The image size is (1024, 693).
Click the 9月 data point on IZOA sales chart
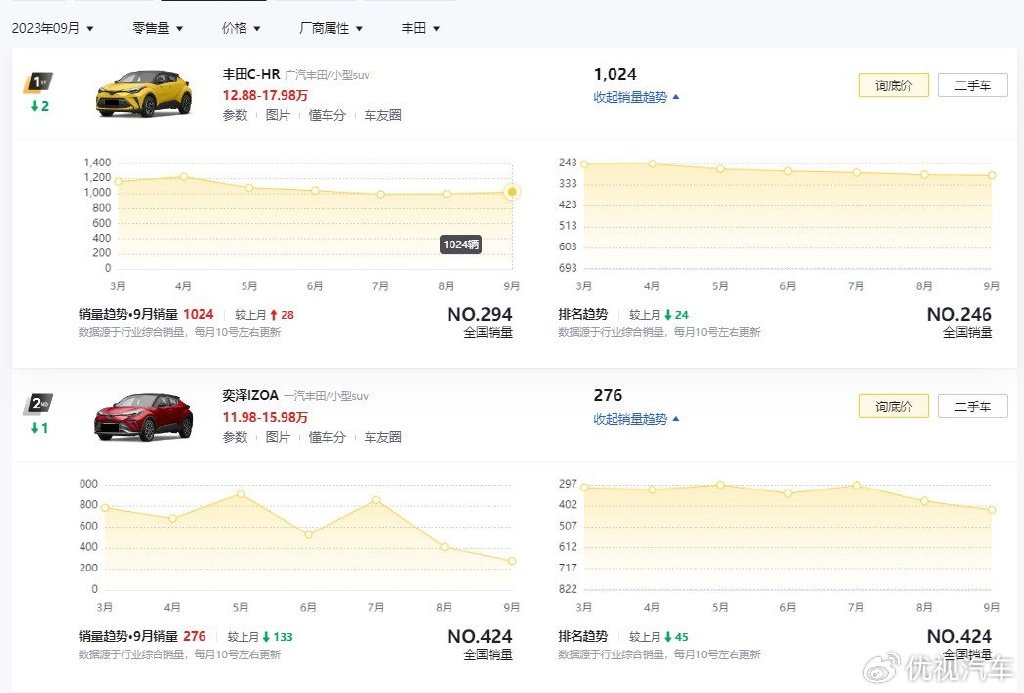[512, 561]
